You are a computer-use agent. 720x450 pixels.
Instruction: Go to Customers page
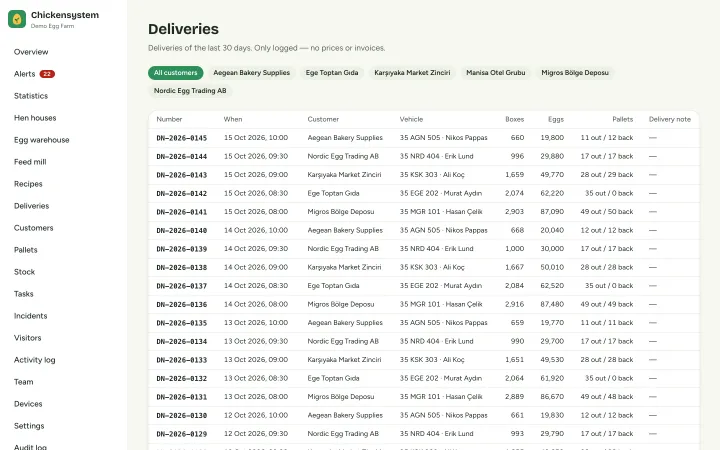point(34,228)
